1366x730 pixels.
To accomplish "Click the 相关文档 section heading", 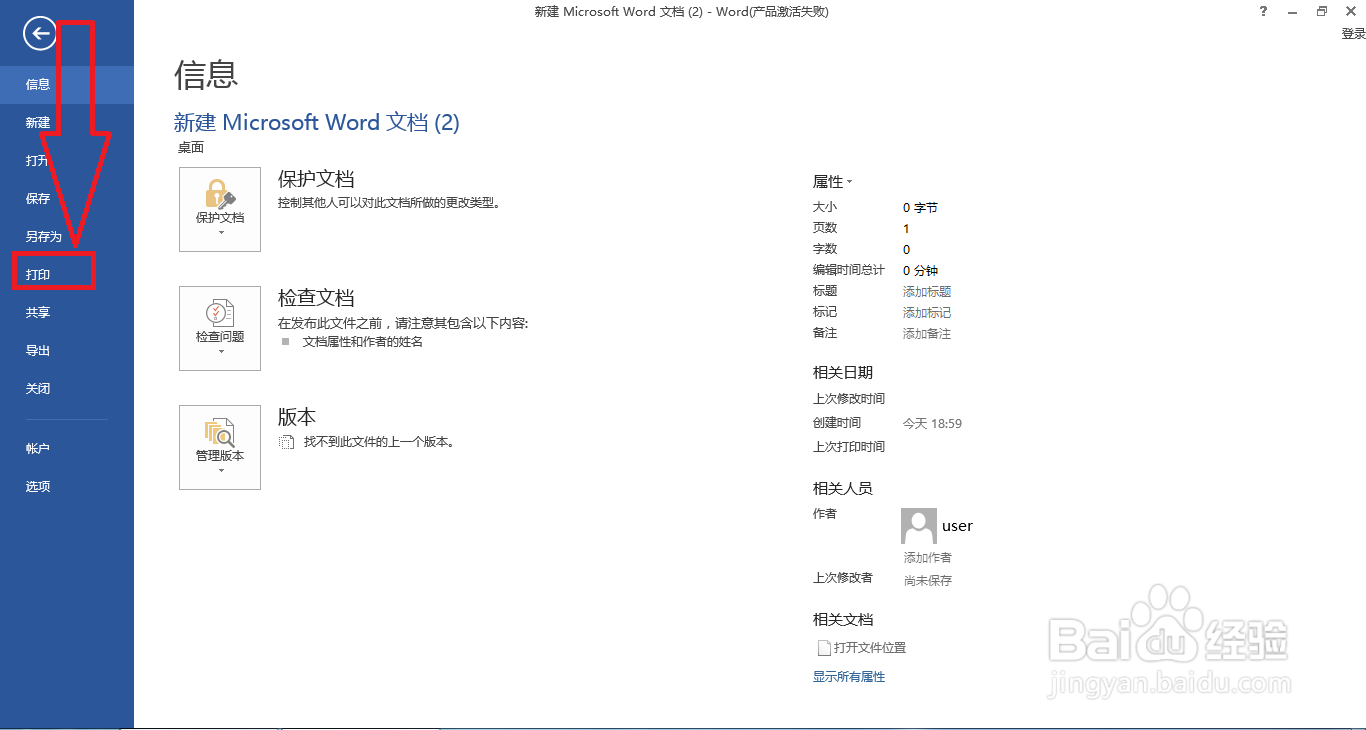I will [843, 620].
